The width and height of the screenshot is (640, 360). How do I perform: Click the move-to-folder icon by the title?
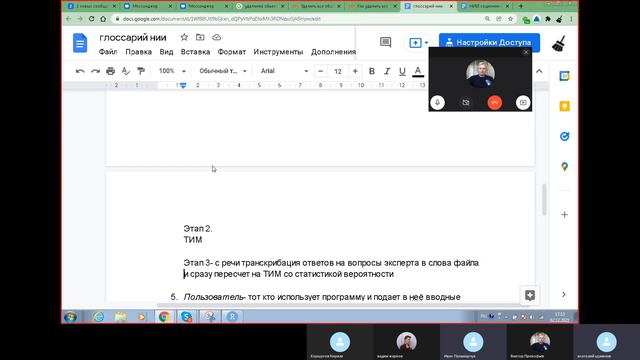pos(200,37)
